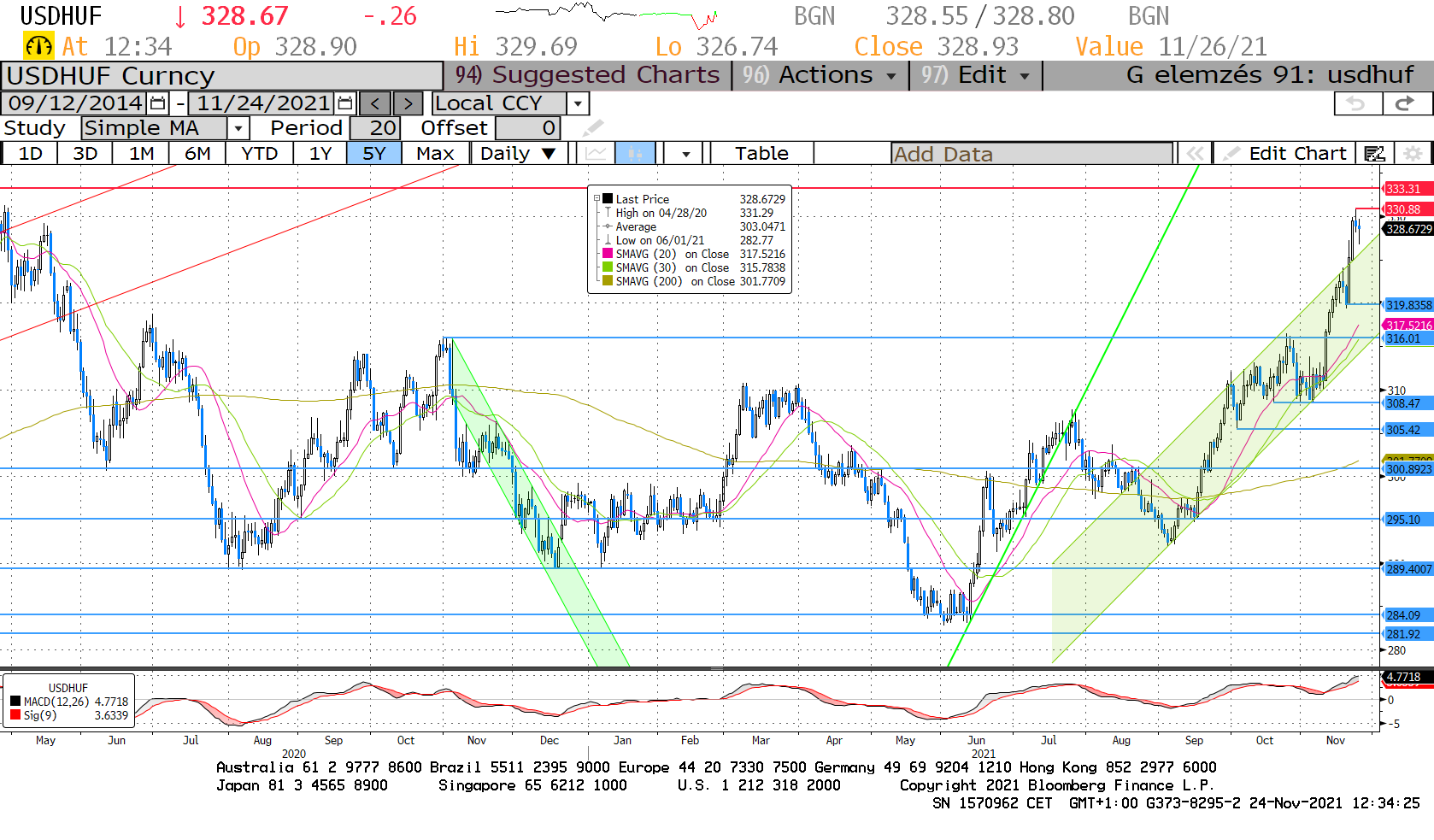Image resolution: width=1434 pixels, height=840 pixels.
Task: Set range to 6M
Action: [x=197, y=154]
